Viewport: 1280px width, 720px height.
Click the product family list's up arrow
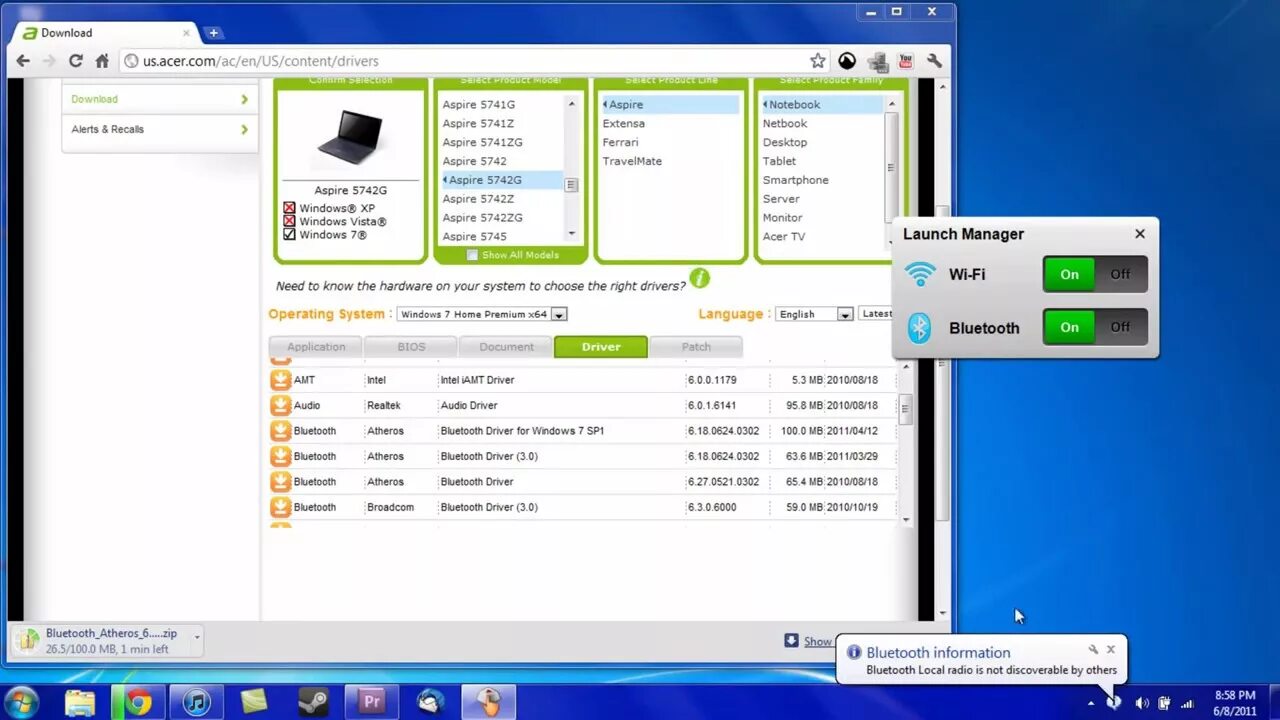click(x=891, y=104)
